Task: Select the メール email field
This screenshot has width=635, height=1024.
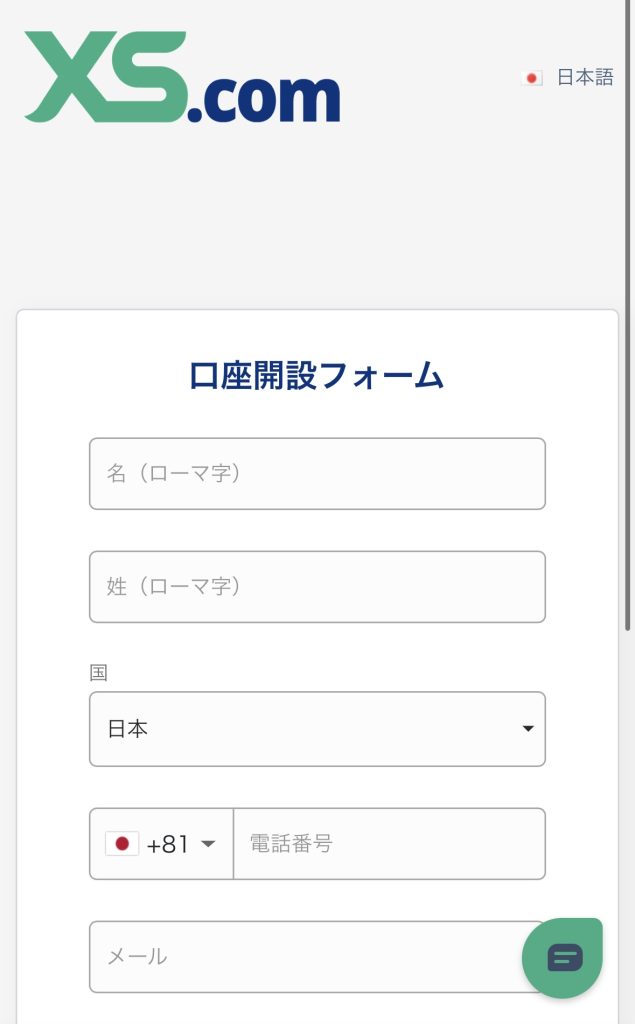Action: coord(300,957)
